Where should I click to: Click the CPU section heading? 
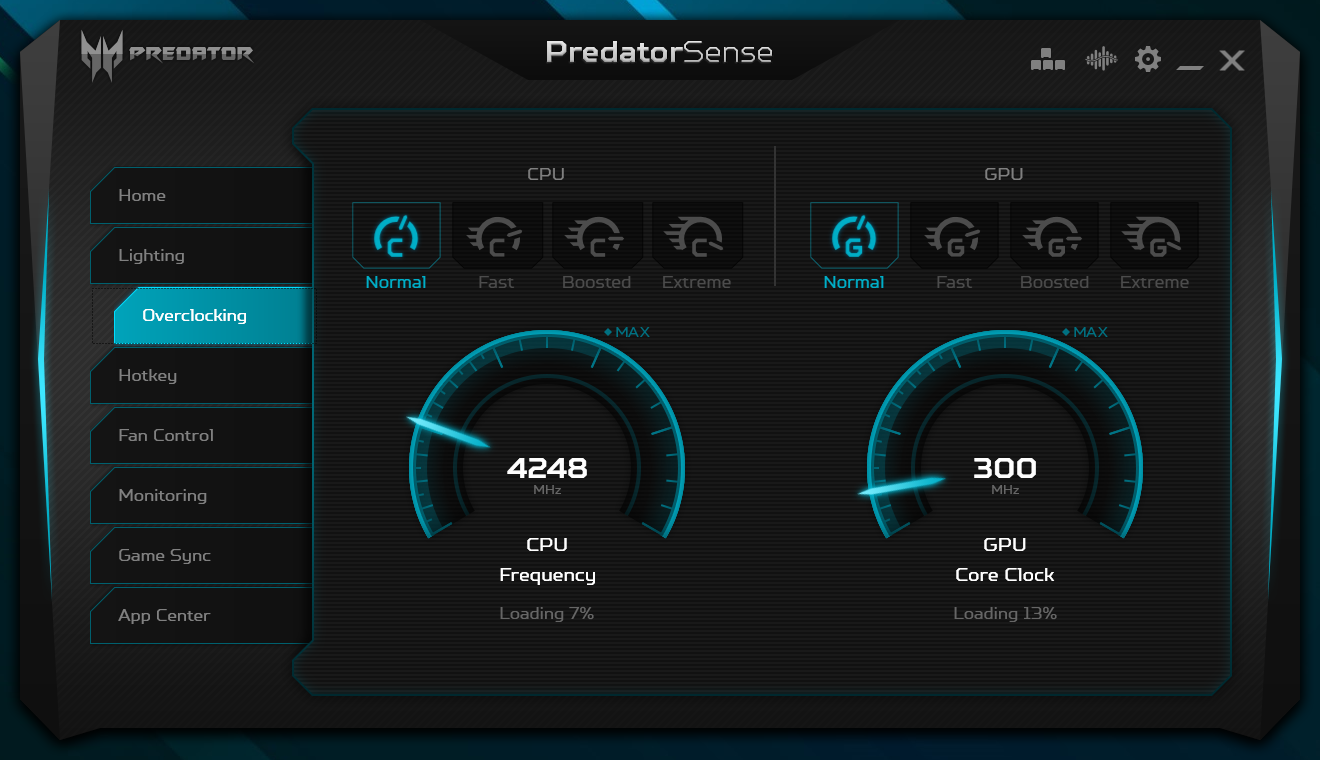(x=546, y=174)
